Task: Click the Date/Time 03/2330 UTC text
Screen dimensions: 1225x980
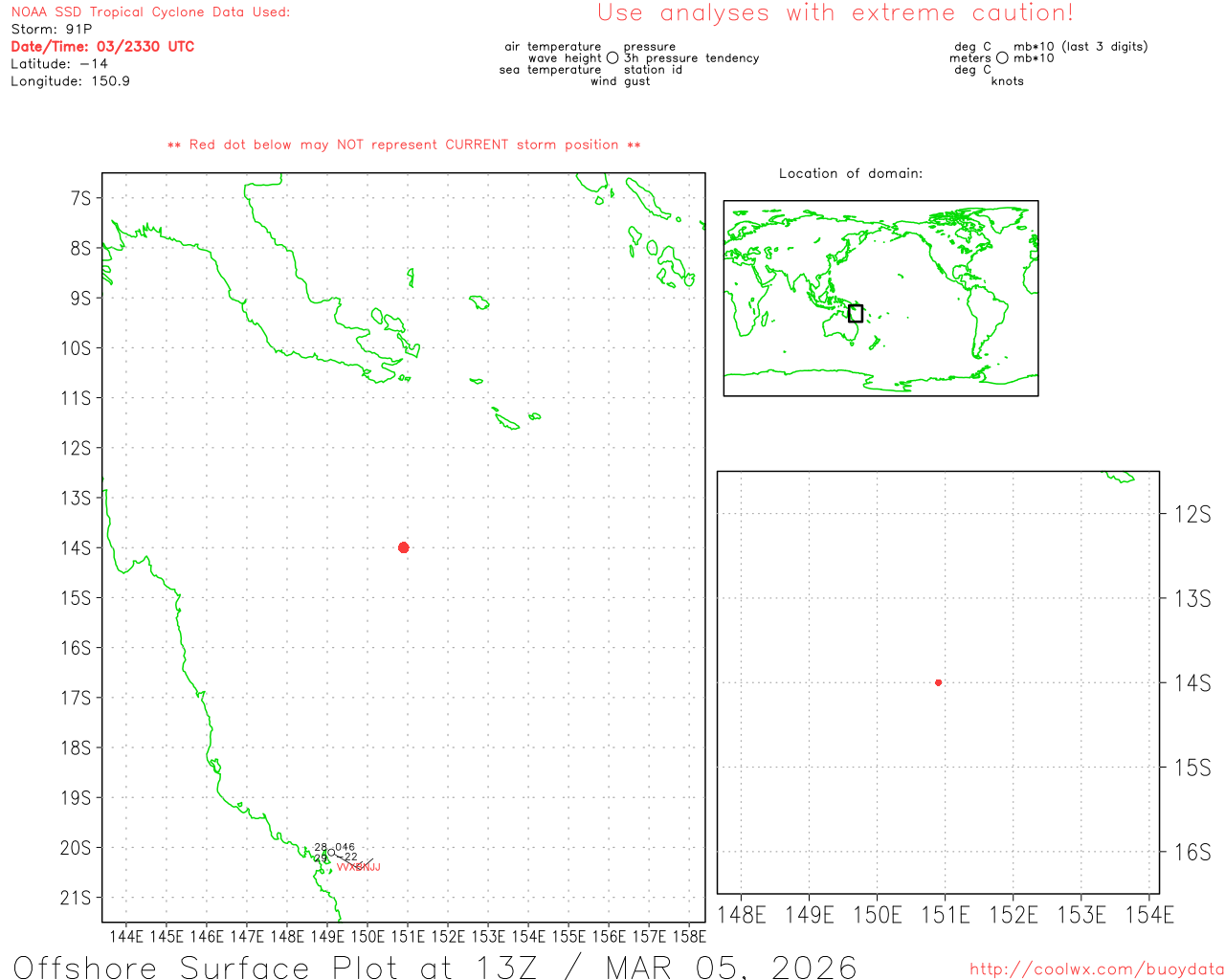Action: pos(102,46)
